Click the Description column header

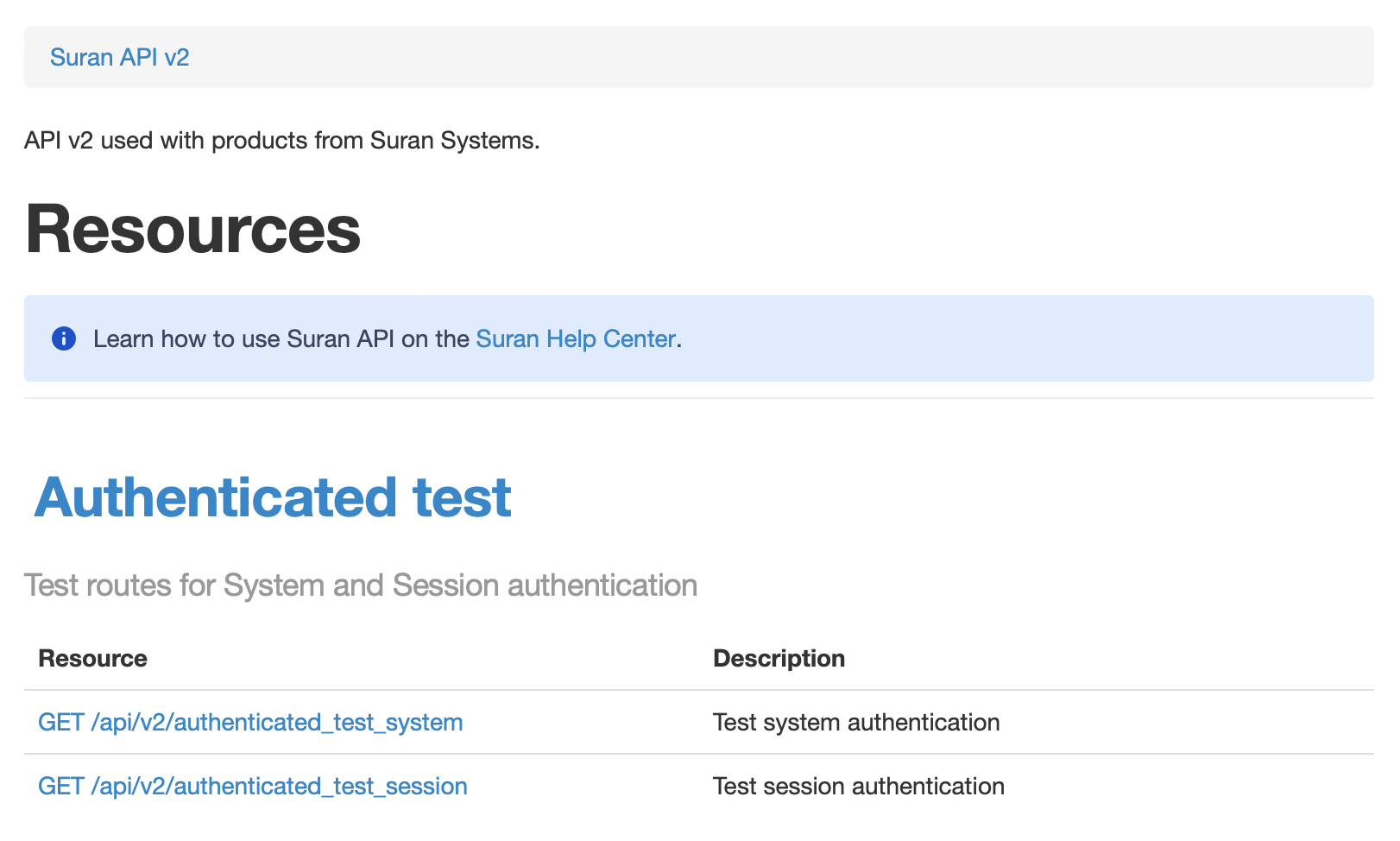[779, 658]
